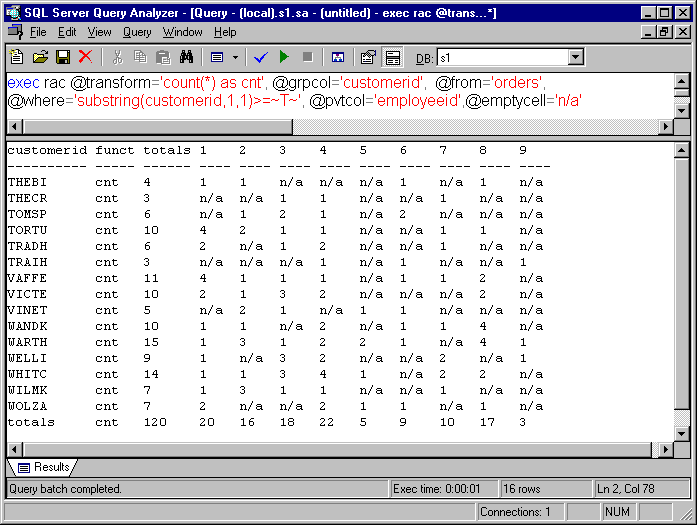
Task: Expand the DB database dropdown
Action: pos(575,57)
